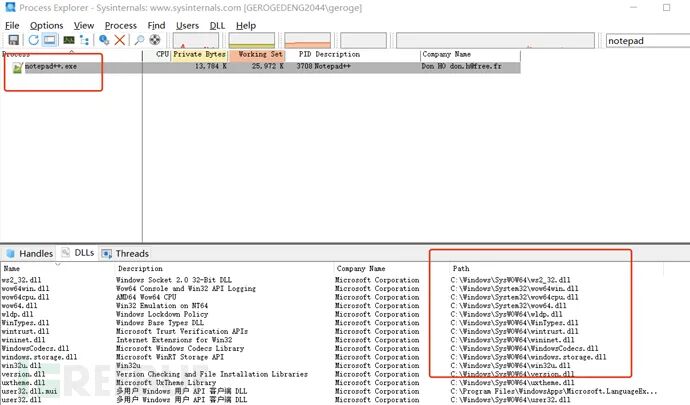The image size is (690, 405).
Task: Select user32.dll.mui in the DLL list
Action: coord(29,391)
